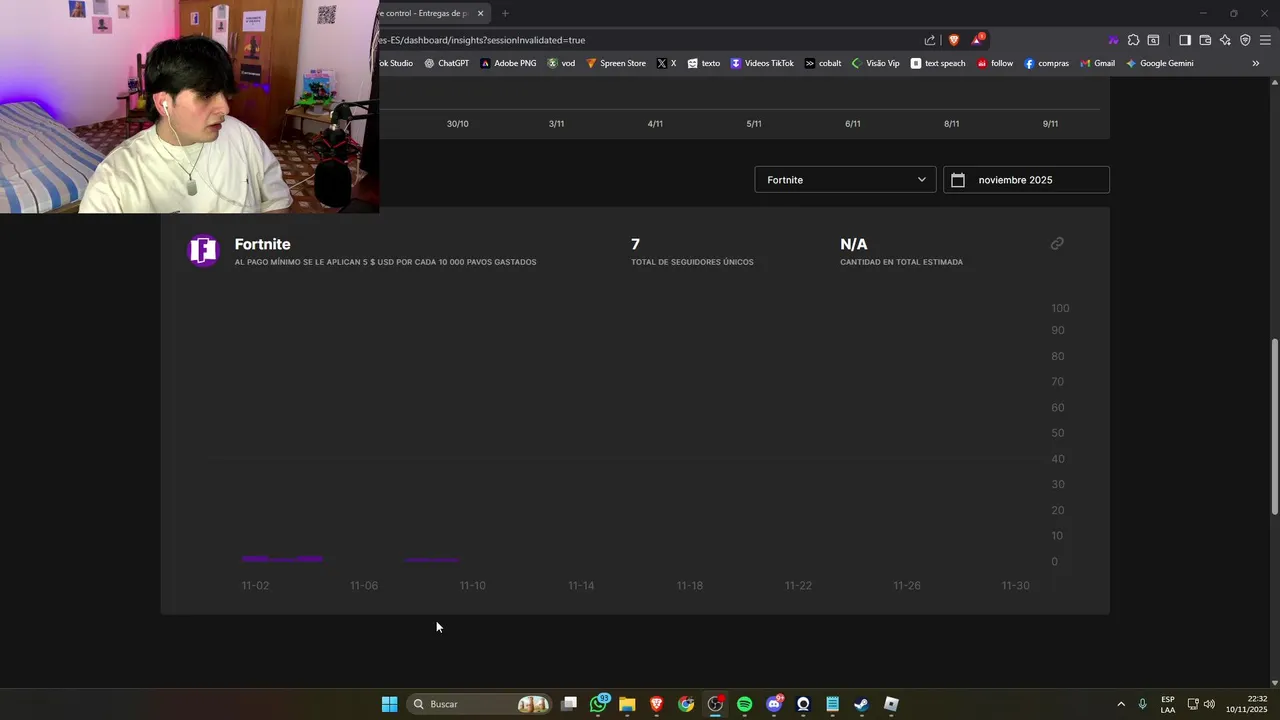Open the Brave VPN shield icon
The width and height of the screenshot is (1280, 720).
point(1245,40)
